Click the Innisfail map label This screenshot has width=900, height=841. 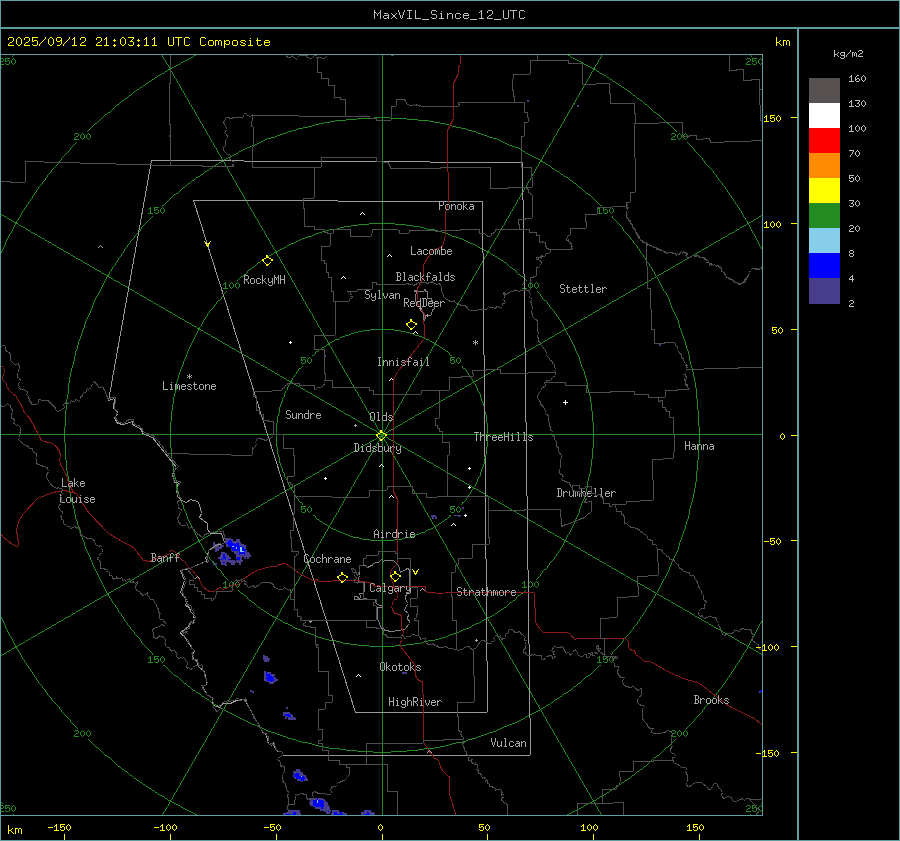[x=403, y=362]
